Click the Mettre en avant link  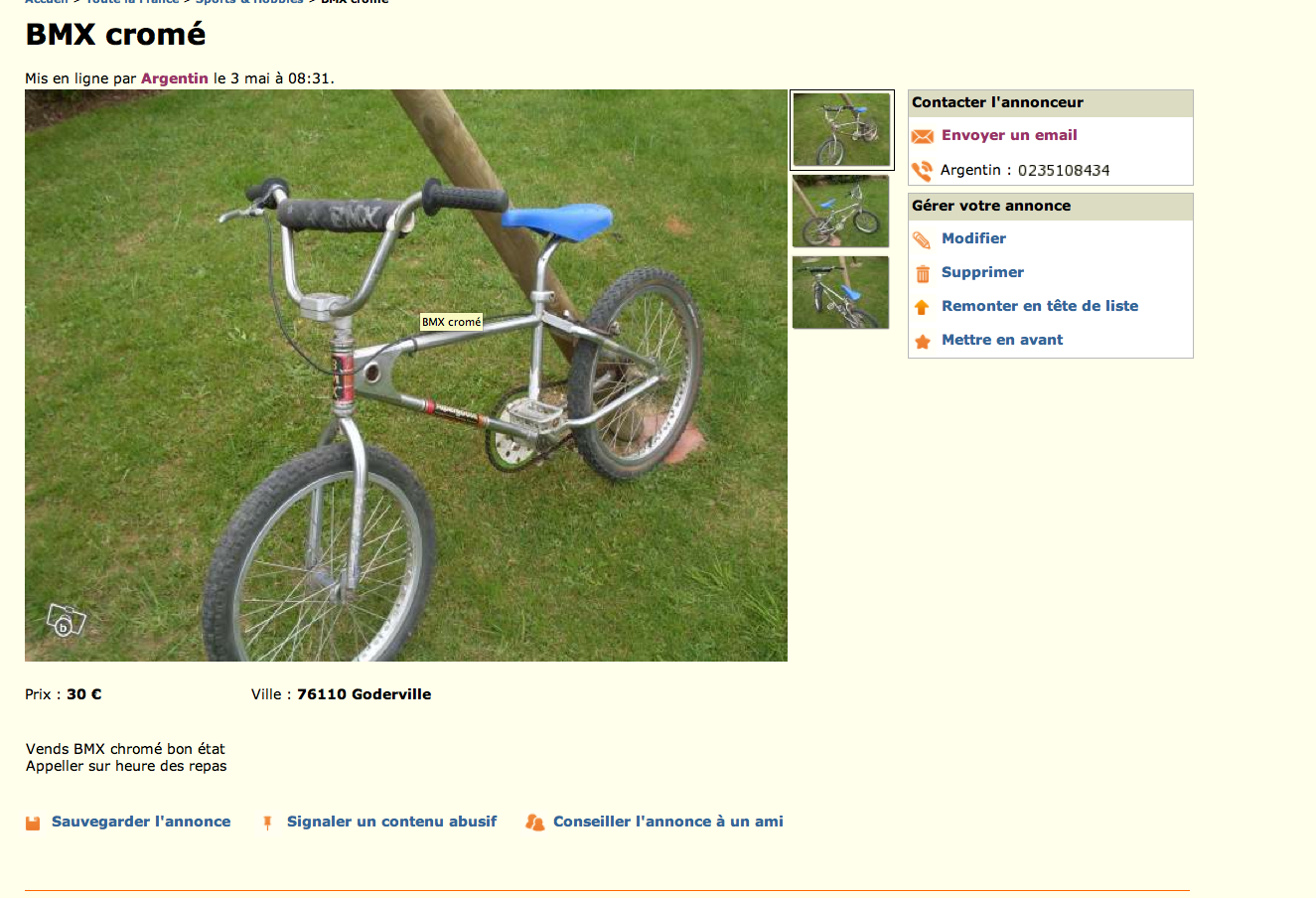(1002, 340)
